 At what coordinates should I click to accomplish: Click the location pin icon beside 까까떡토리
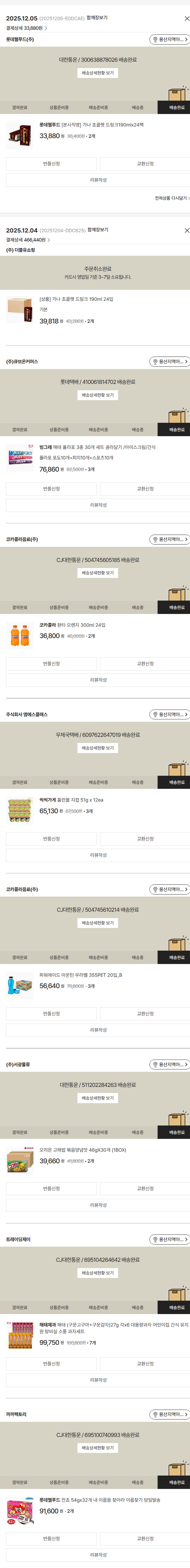pos(155,1414)
